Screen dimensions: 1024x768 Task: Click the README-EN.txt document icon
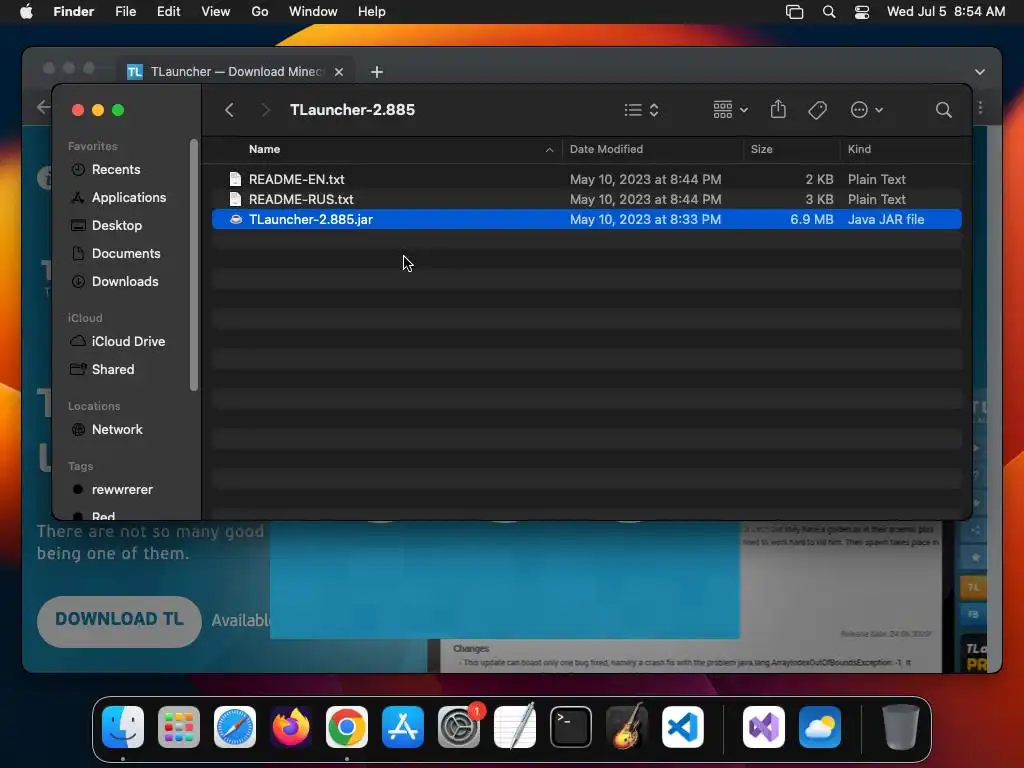[235, 179]
